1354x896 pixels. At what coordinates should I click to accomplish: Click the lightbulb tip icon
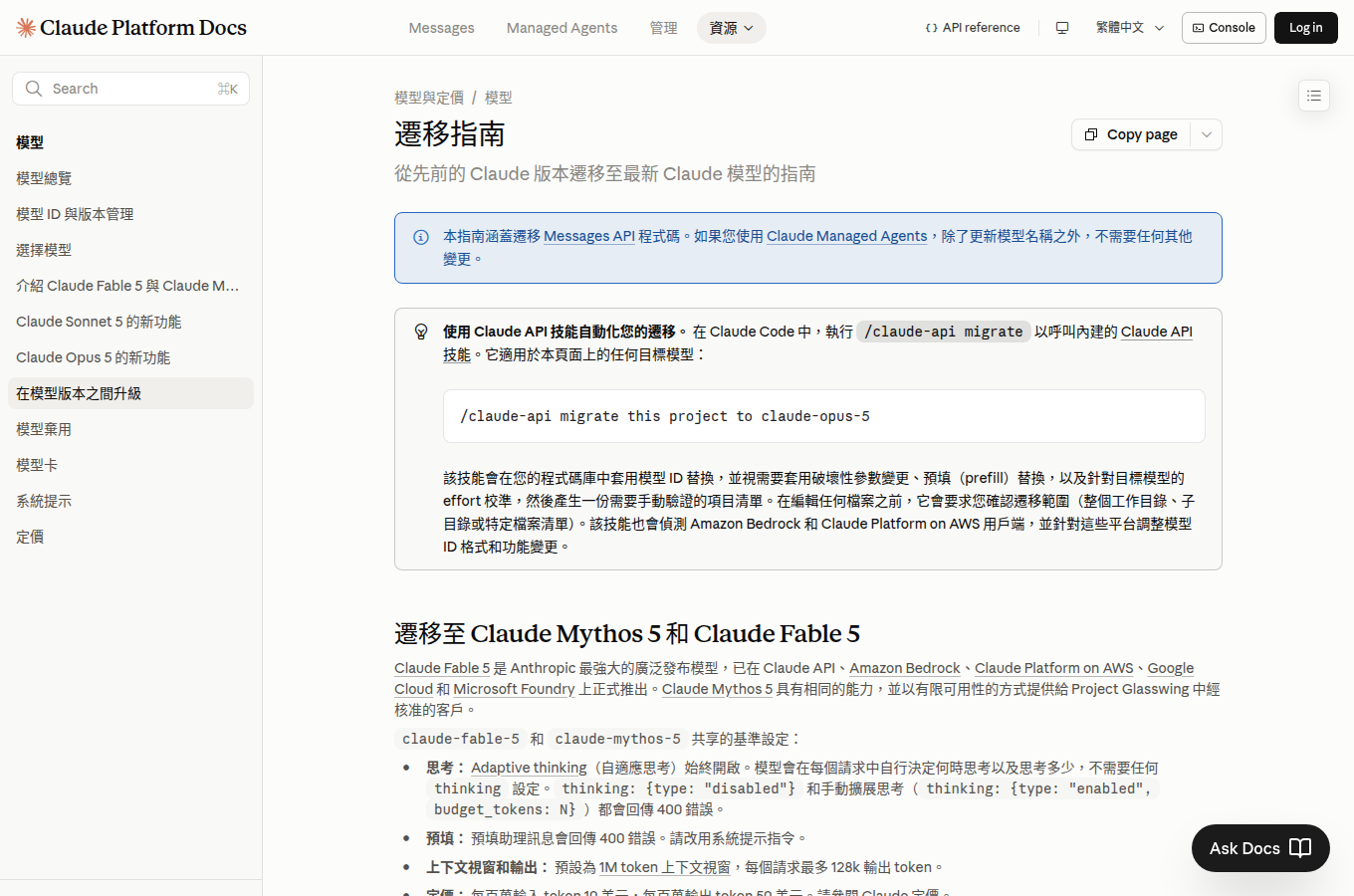(421, 332)
